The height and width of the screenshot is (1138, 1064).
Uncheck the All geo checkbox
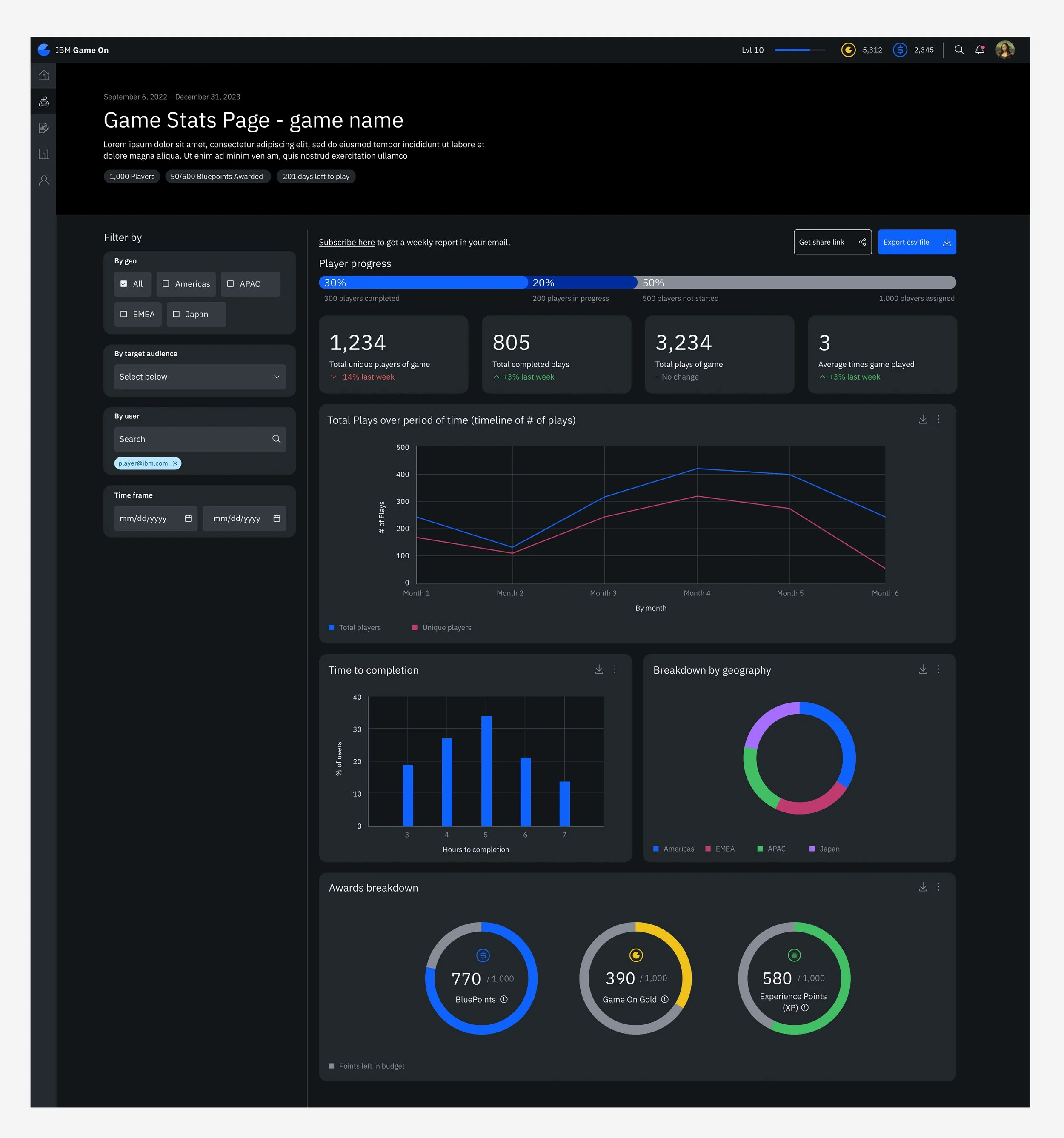(123, 284)
